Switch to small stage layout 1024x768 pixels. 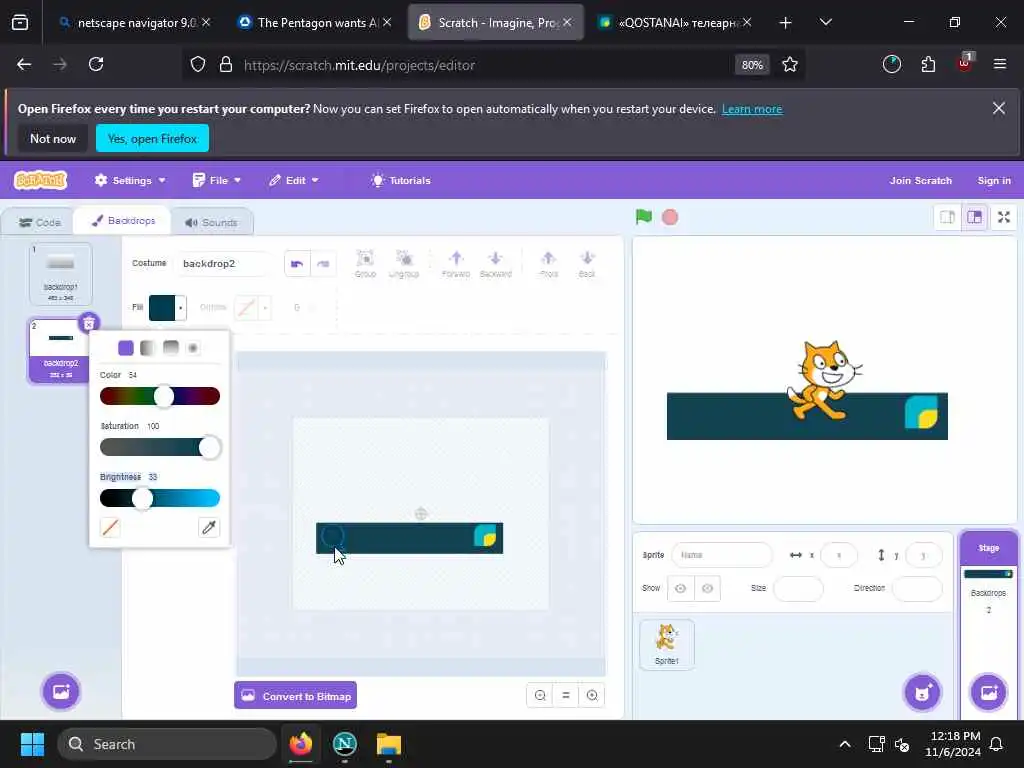947,217
